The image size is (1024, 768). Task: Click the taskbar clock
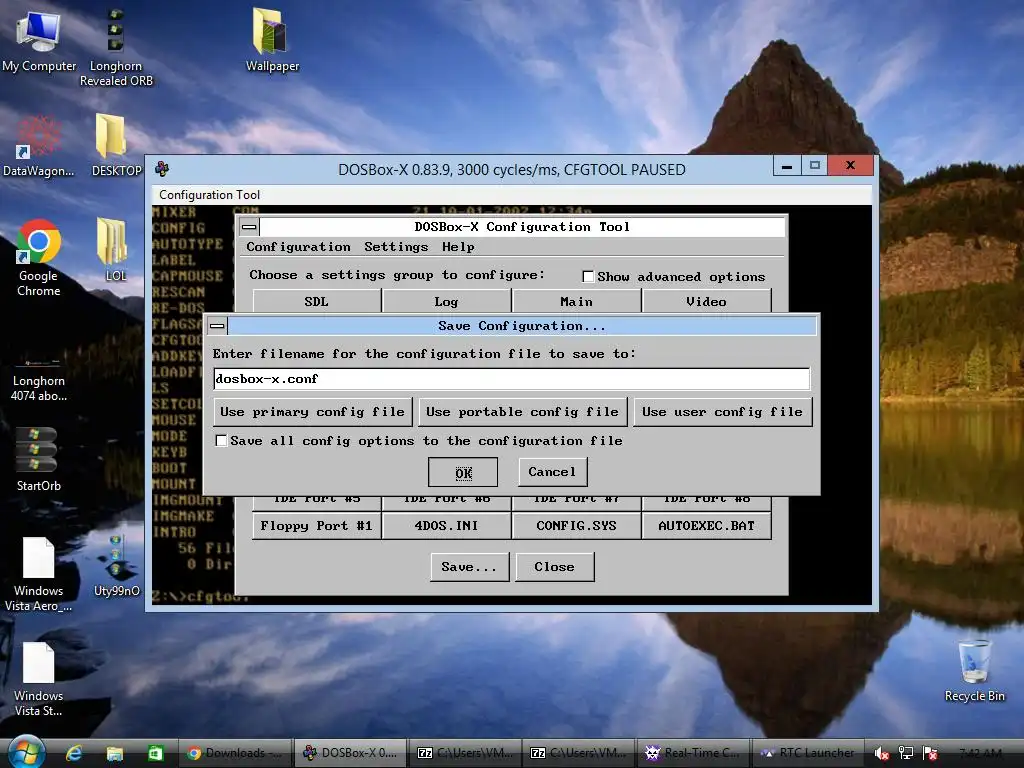pos(980,753)
